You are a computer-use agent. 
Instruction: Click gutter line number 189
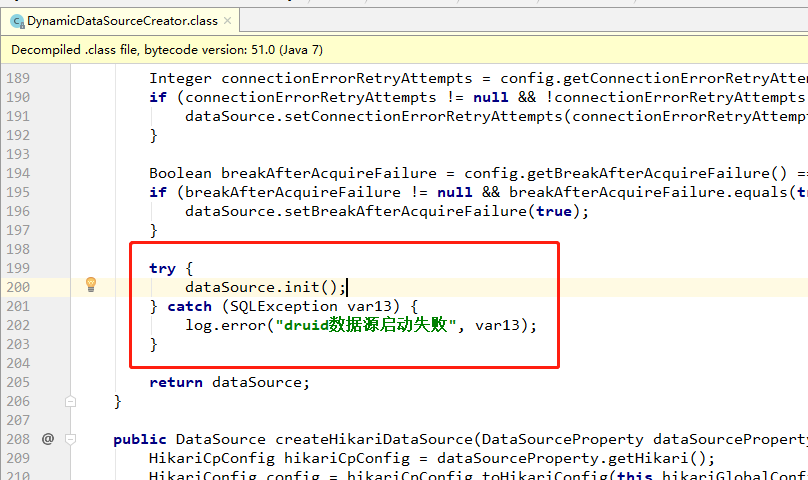pos(18,78)
